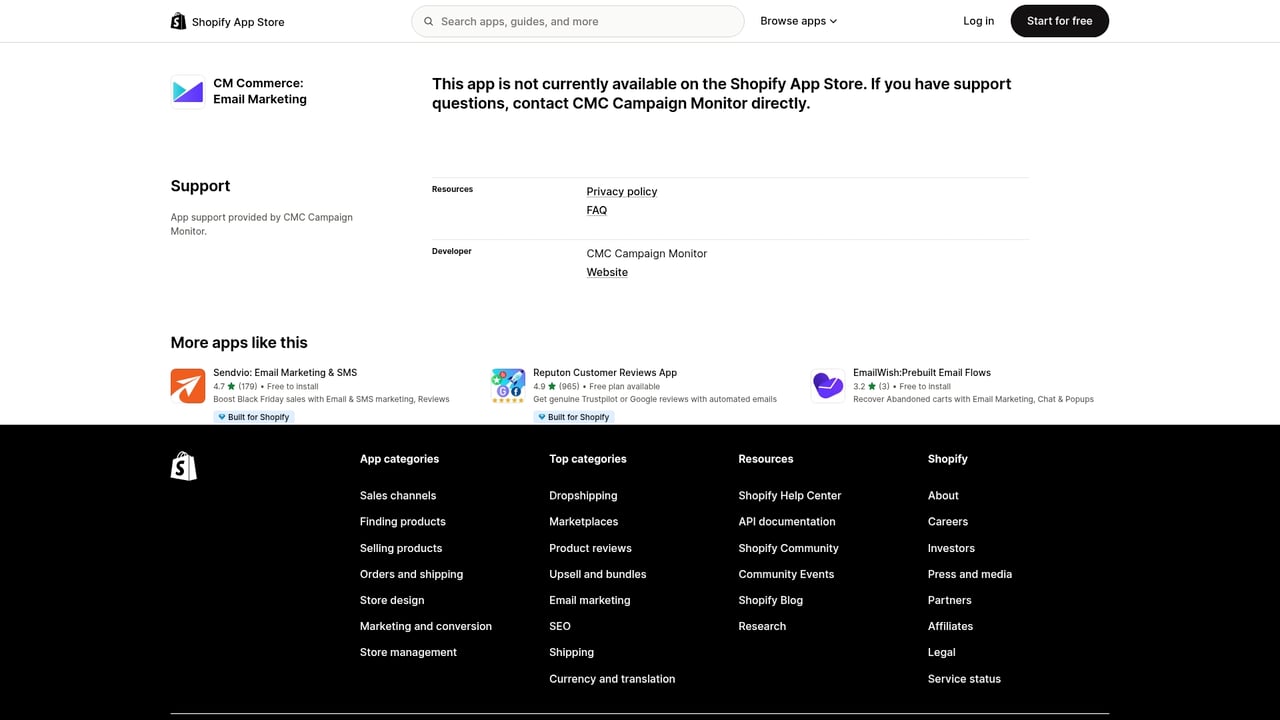Viewport: 1280px width, 720px height.
Task: Open the Shopify Help Center link
Action: coord(789,495)
